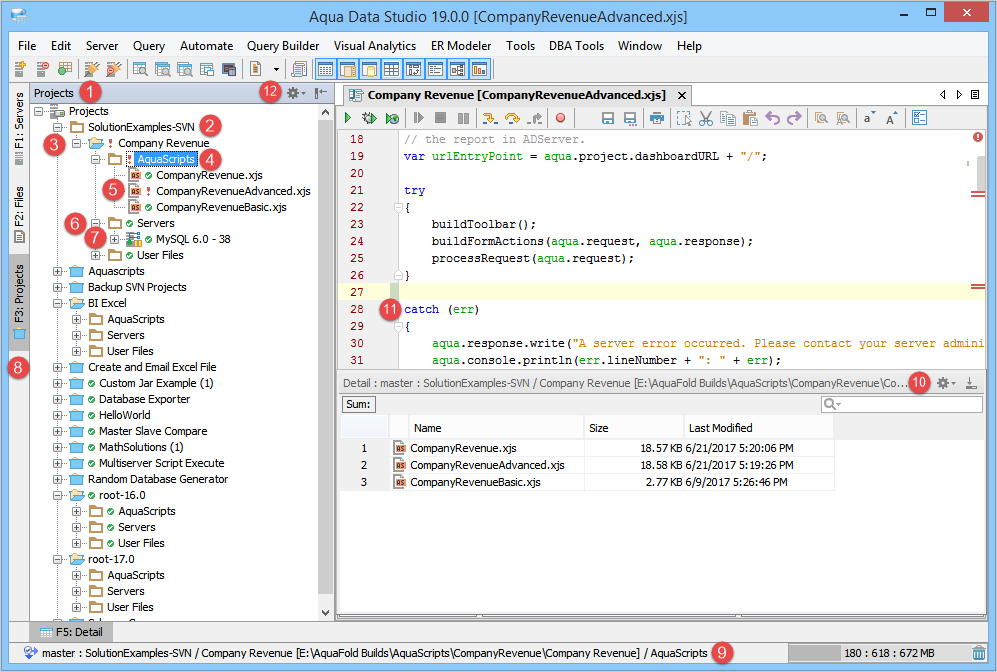Click the Step Over debug icon
The width and height of the screenshot is (997, 672).
pos(512,118)
